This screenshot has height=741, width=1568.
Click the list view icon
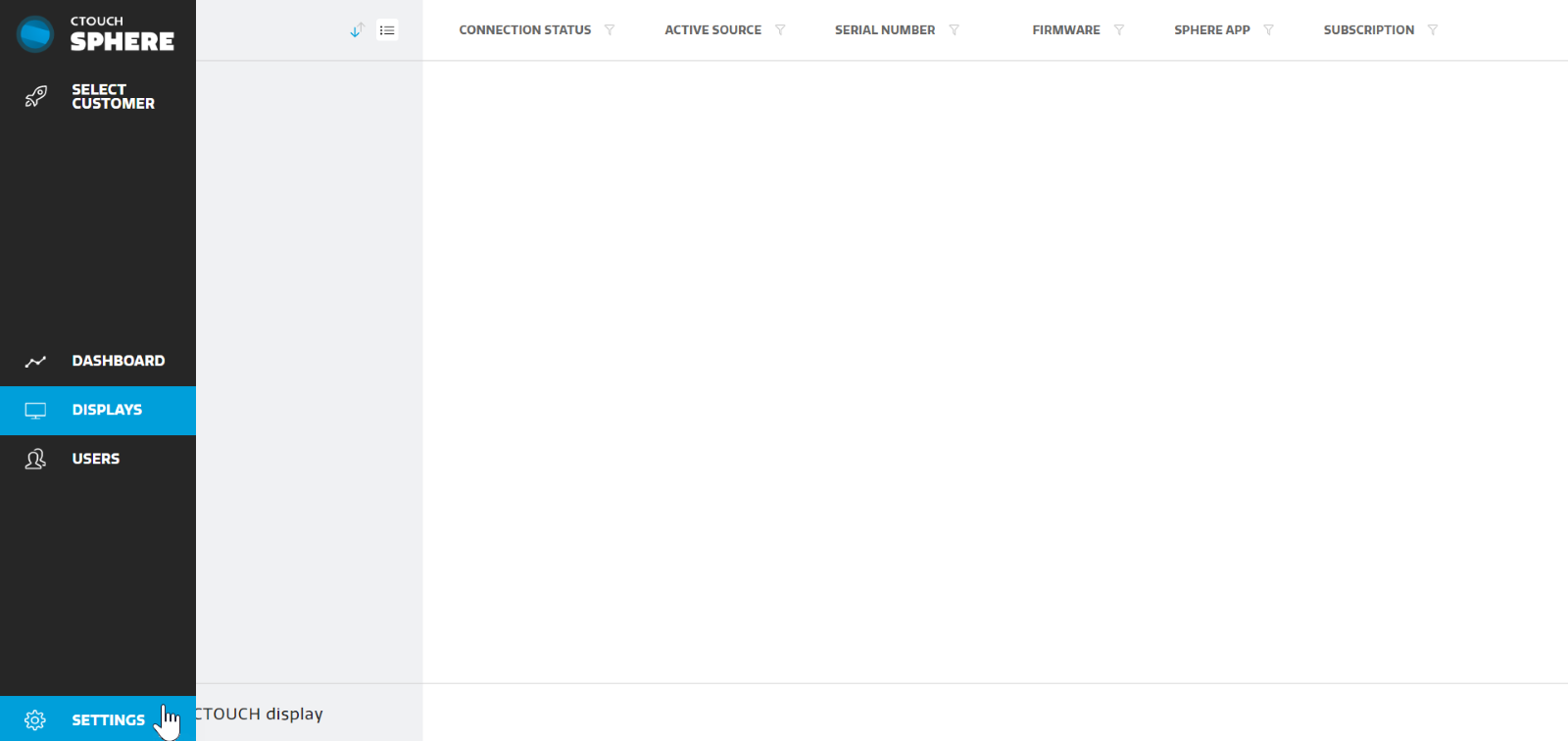(x=388, y=30)
